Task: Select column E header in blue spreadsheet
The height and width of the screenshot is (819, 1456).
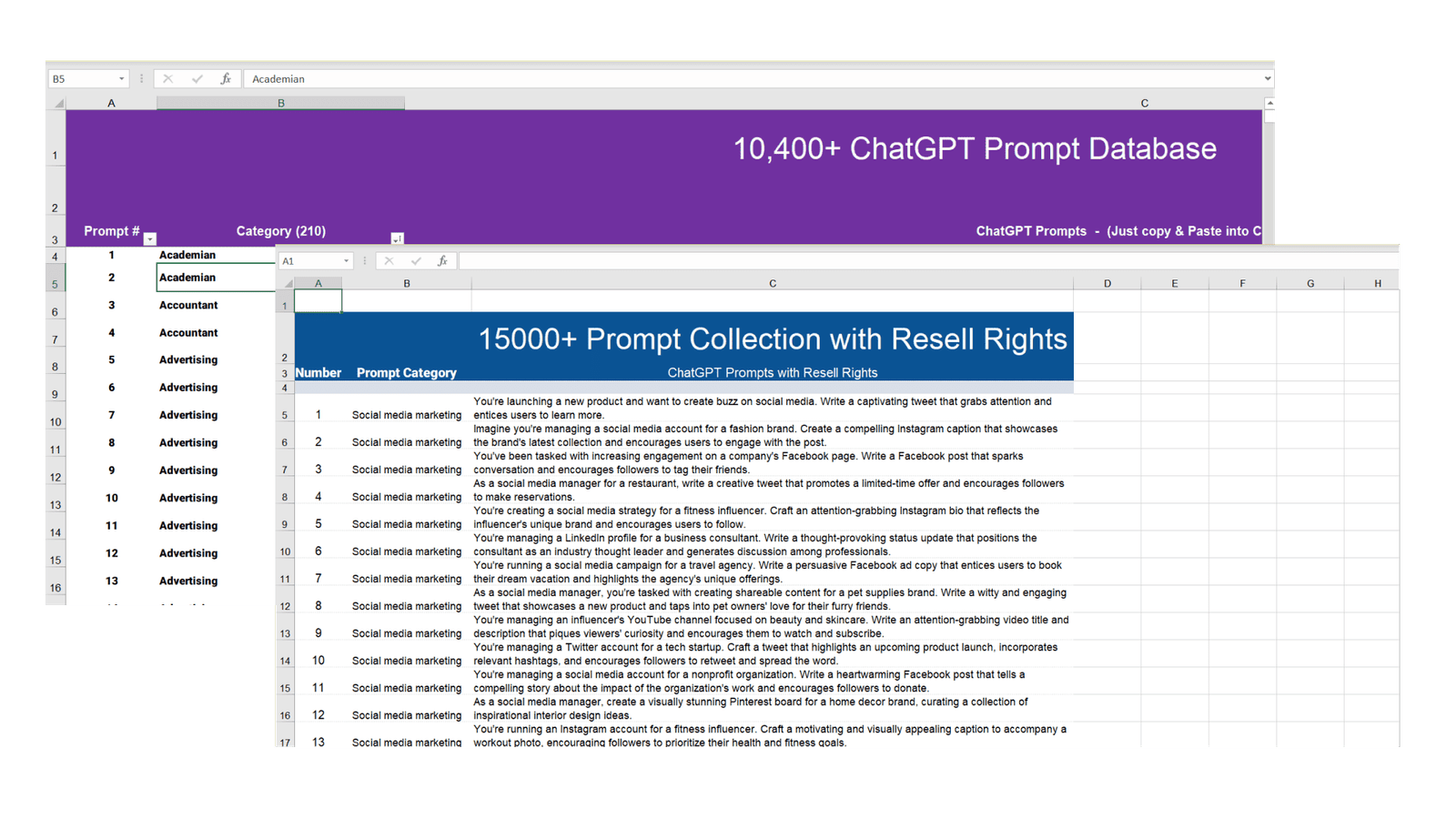Action: pos(1175,283)
